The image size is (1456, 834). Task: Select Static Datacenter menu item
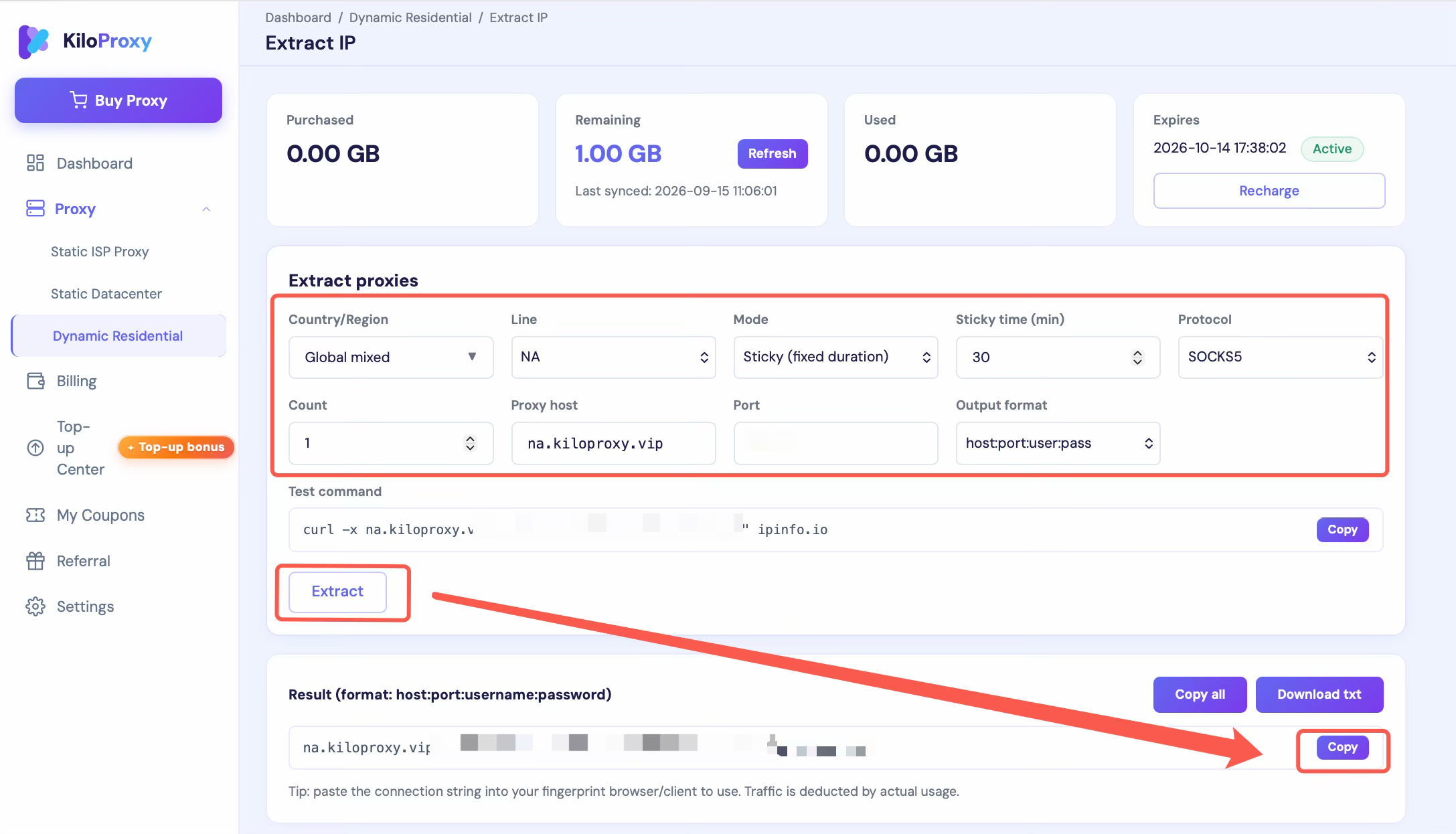pyautogui.click(x=106, y=294)
